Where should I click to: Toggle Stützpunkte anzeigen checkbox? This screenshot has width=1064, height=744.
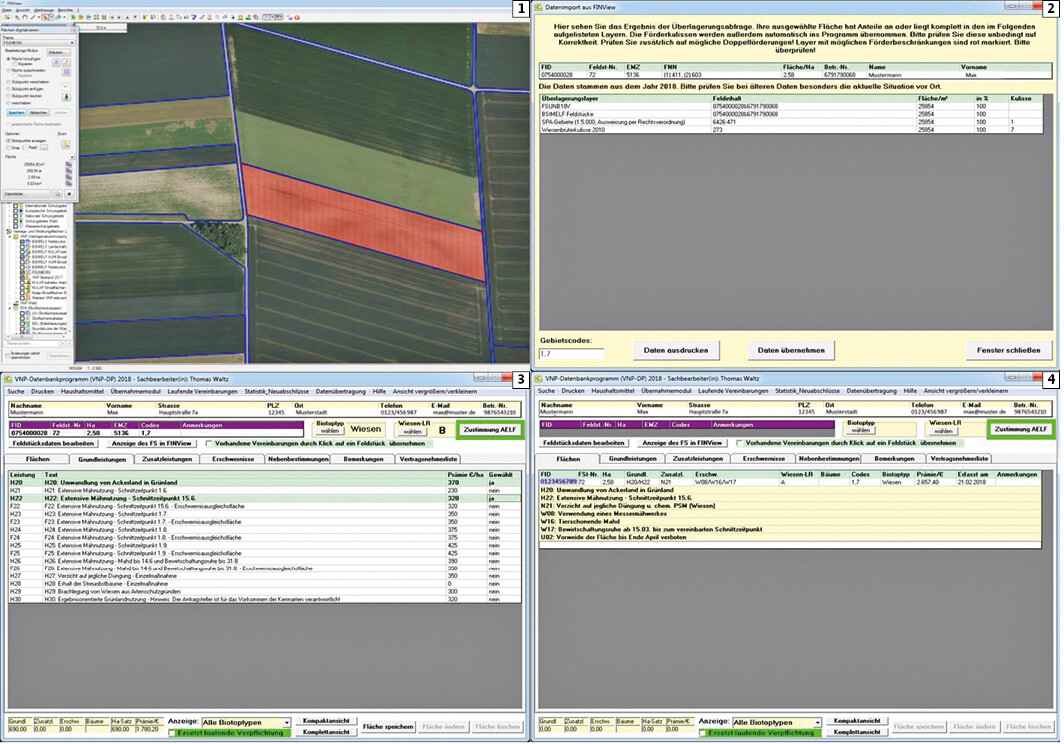(7, 141)
